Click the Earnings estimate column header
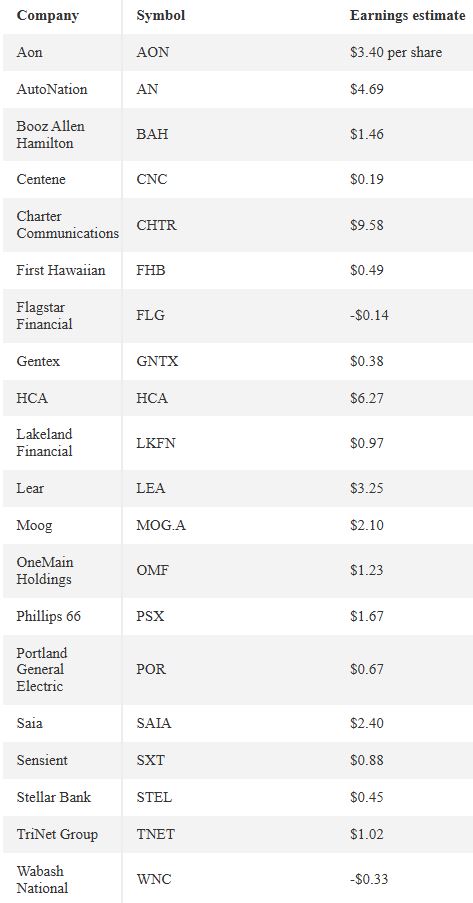 407,16
